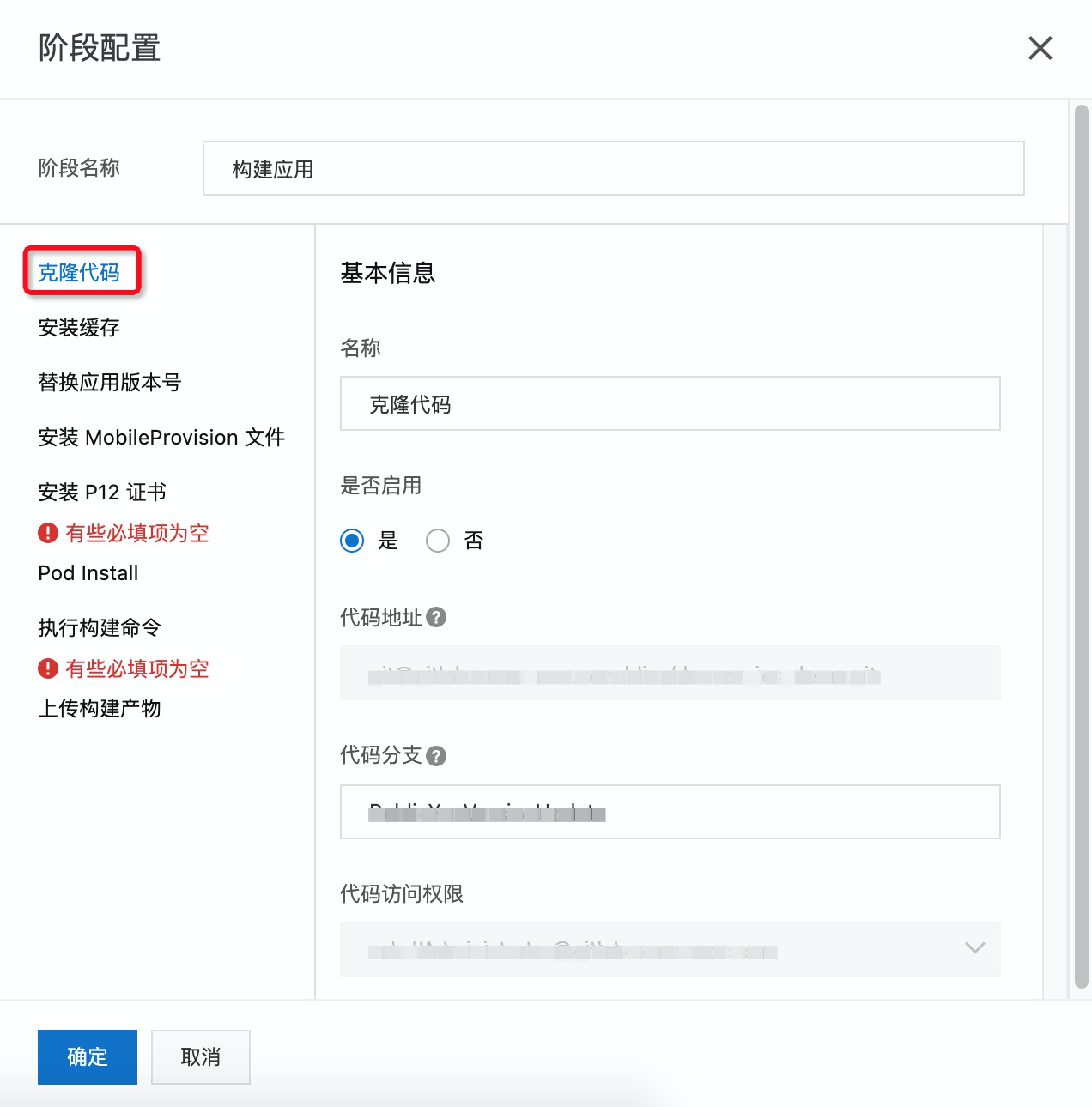Click the dialog vertical scrollbar
This screenshot has width=1092, height=1107.
[1082, 547]
